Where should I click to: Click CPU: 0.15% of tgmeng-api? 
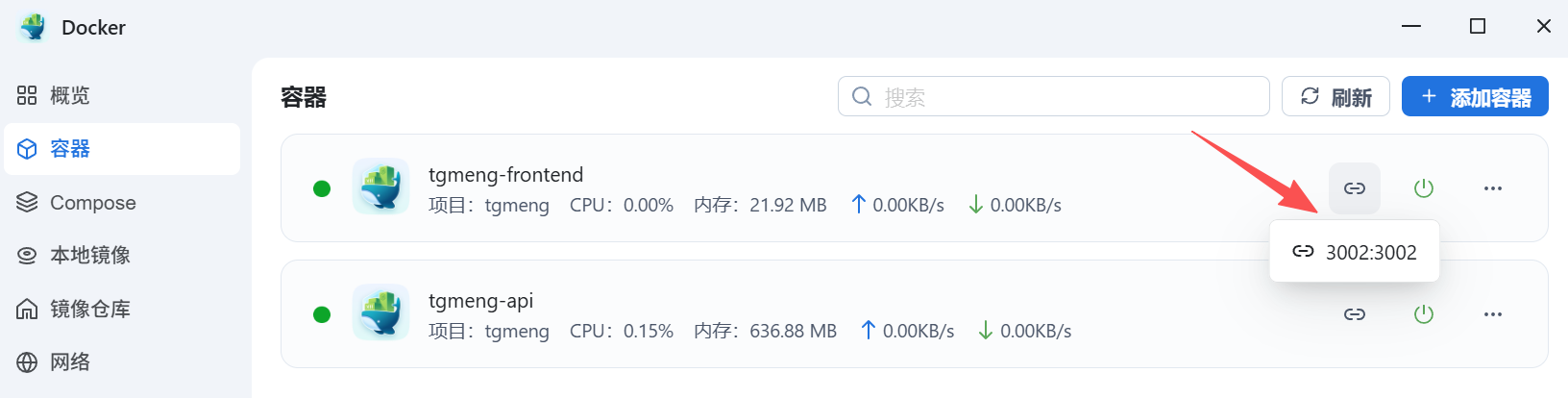[x=622, y=331]
